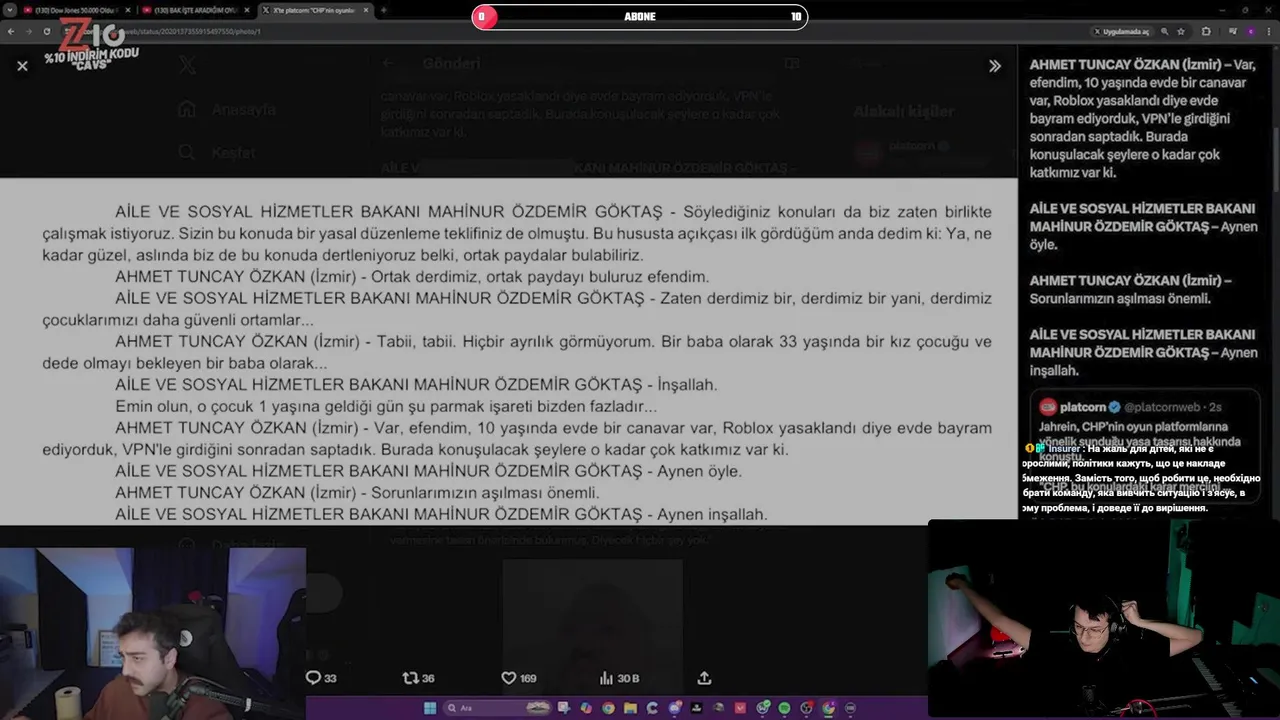Open the Windows Start menu
The image size is (1280, 720).
pos(430,708)
